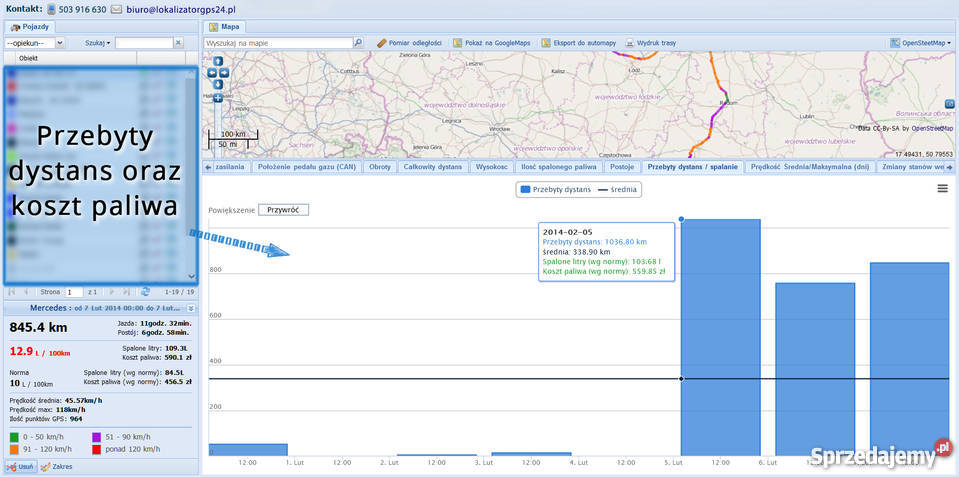Image resolution: width=959 pixels, height=477 pixels.
Task: Click the Przywróć zoom reset button
Action: coord(283,210)
